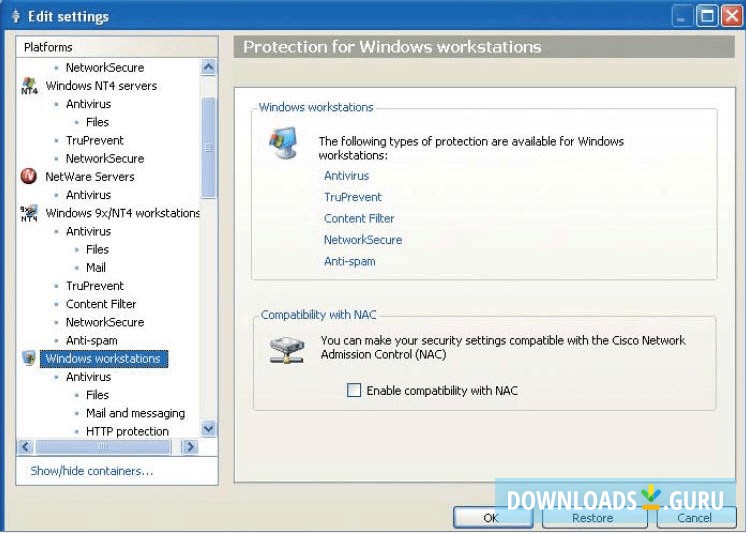Maximize the Edit settings window

click(707, 16)
